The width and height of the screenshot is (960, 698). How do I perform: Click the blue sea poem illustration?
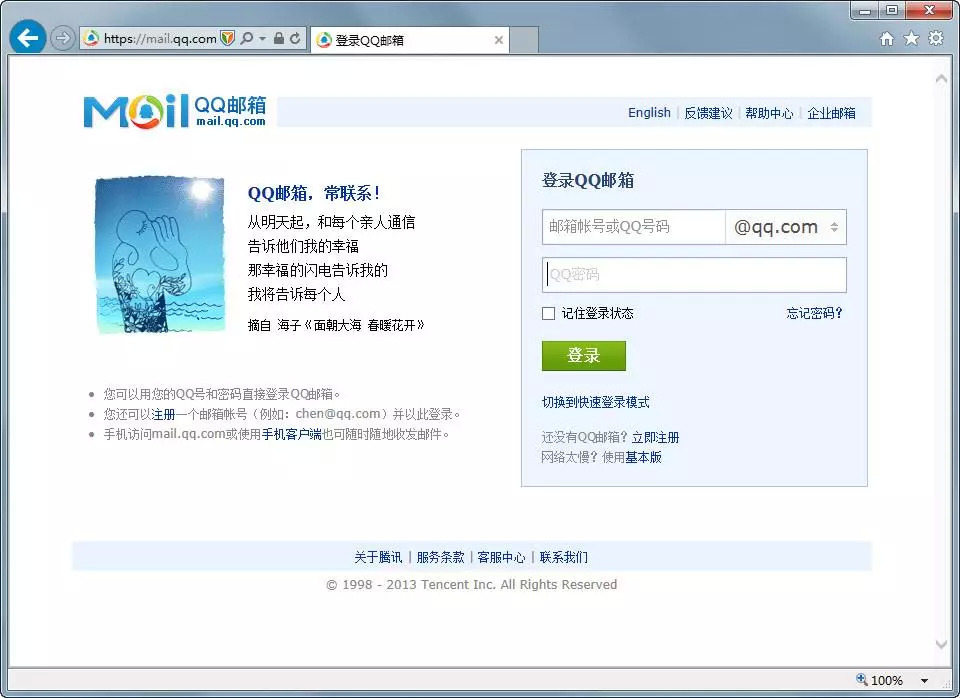(x=160, y=255)
